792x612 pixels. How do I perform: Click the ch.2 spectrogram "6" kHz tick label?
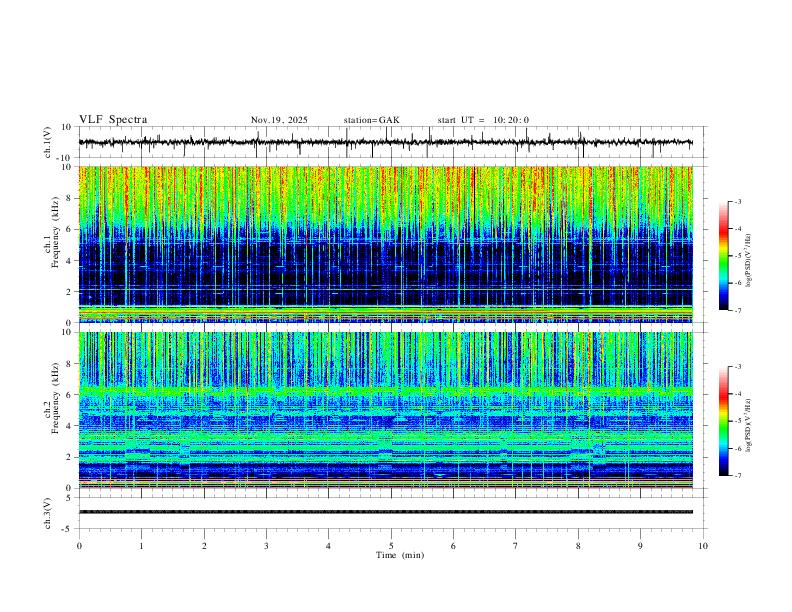pyautogui.click(x=69, y=395)
